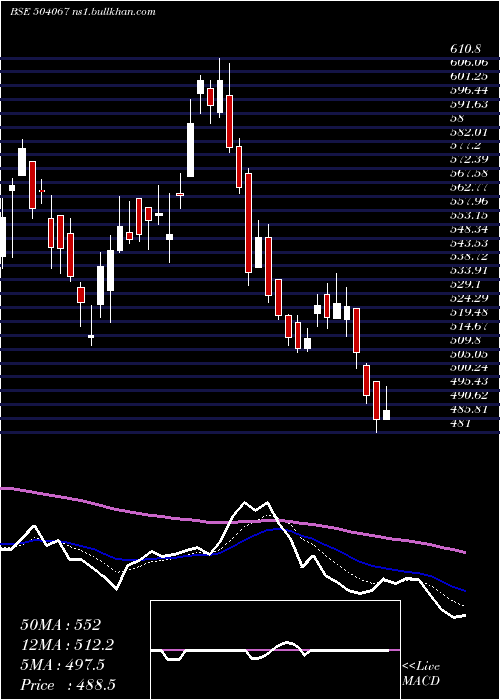The height and width of the screenshot is (700, 500).
Task: Click the 481 price level label
Action: pyautogui.click(x=460, y=422)
